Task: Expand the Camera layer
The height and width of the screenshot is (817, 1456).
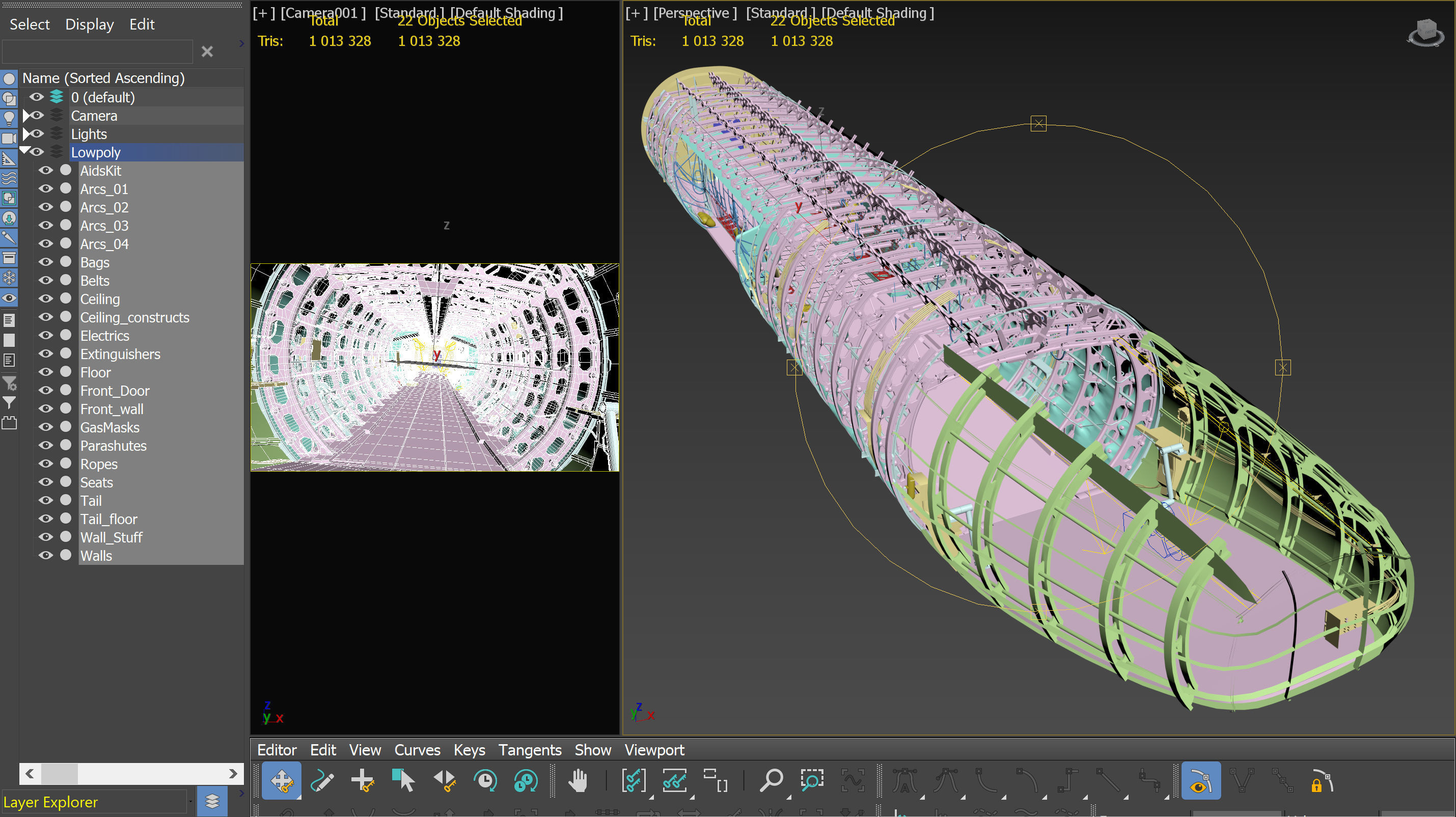Action: click(25, 116)
